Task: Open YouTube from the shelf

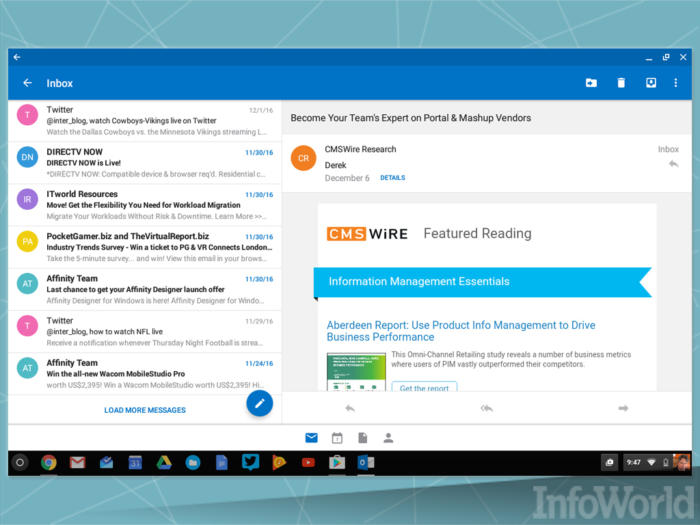Action: tap(308, 462)
